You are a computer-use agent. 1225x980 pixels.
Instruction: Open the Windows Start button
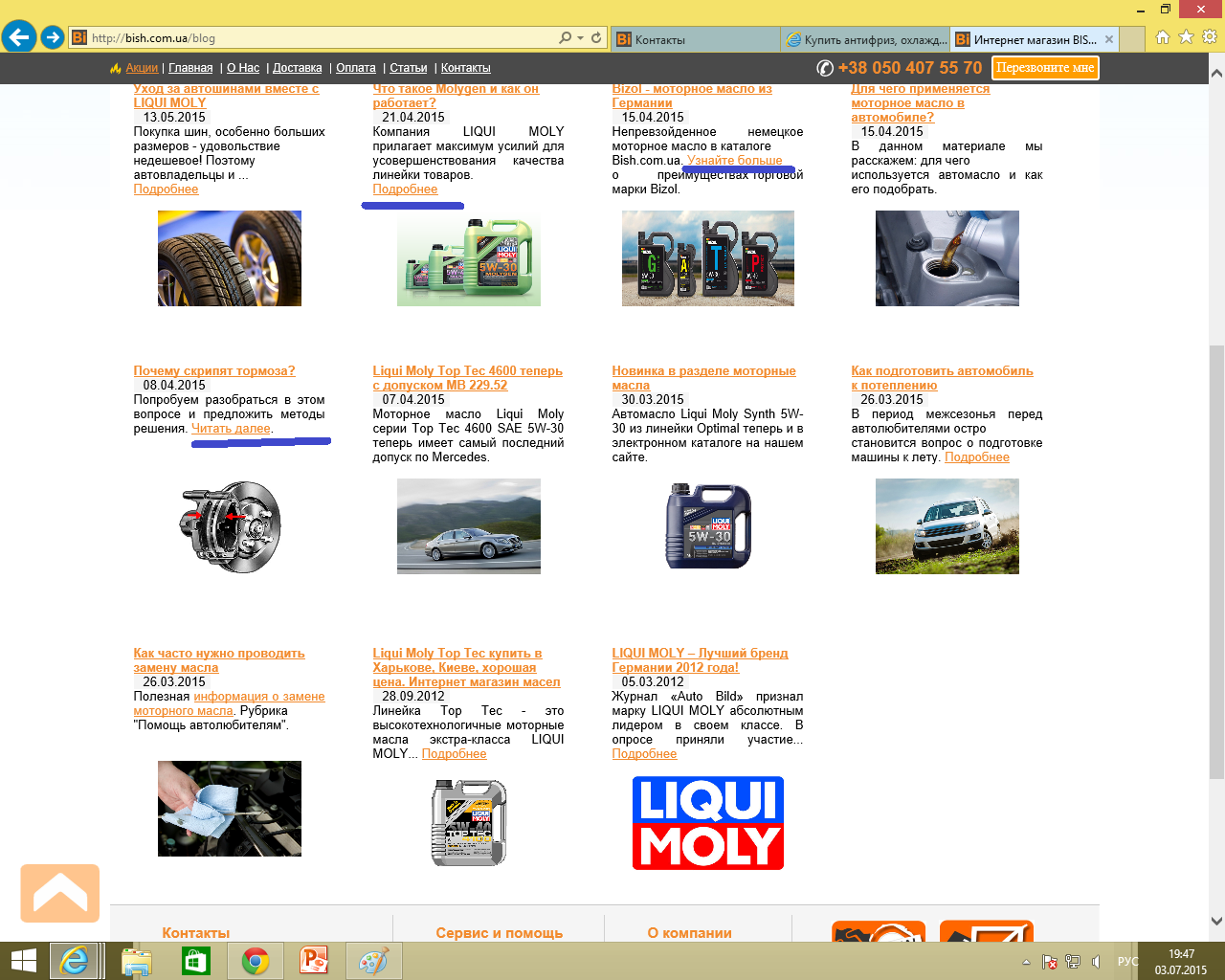pos(23,961)
